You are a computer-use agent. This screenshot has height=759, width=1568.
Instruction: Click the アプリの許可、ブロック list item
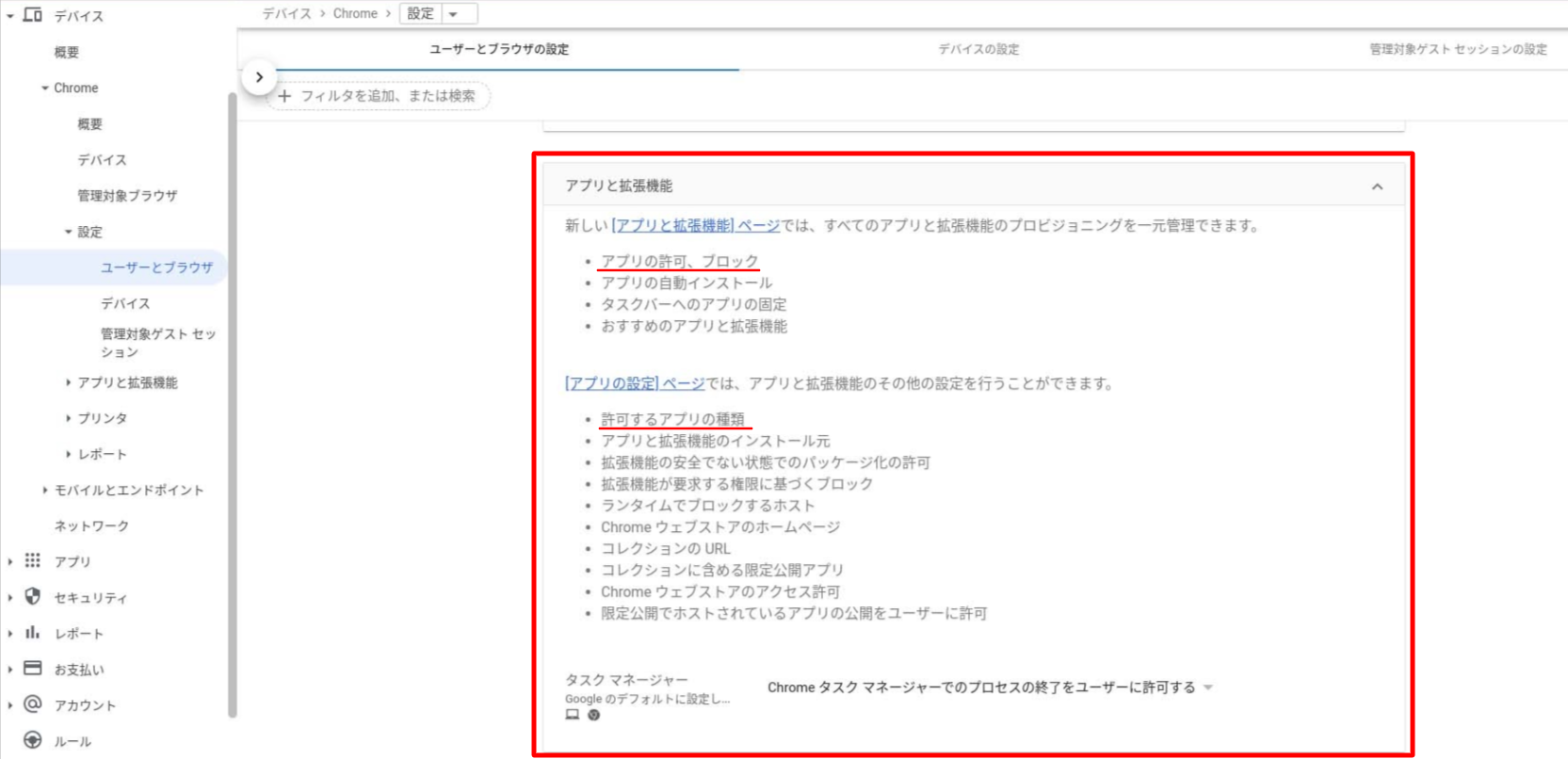pyautogui.click(x=679, y=261)
